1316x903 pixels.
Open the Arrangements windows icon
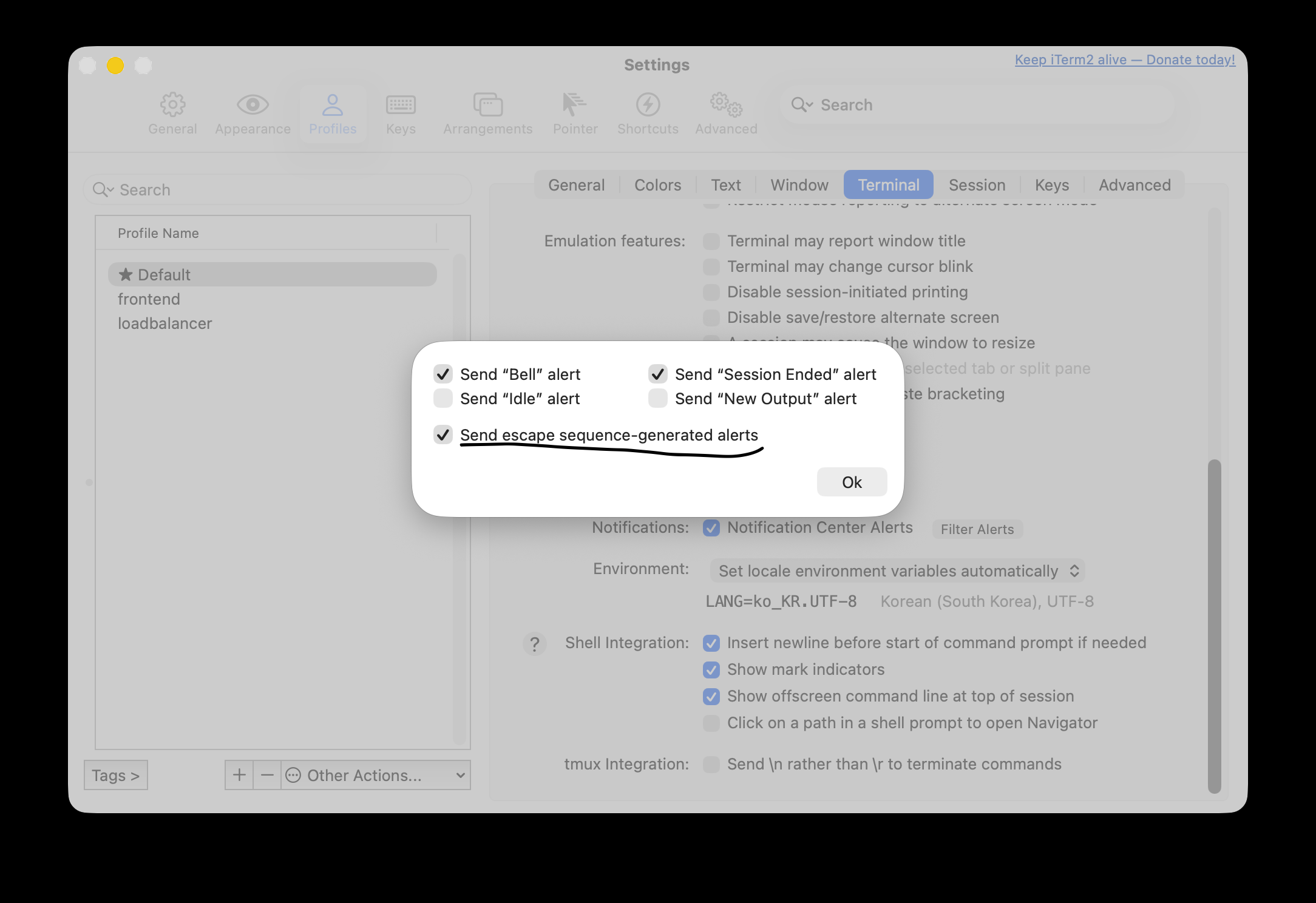tap(487, 105)
